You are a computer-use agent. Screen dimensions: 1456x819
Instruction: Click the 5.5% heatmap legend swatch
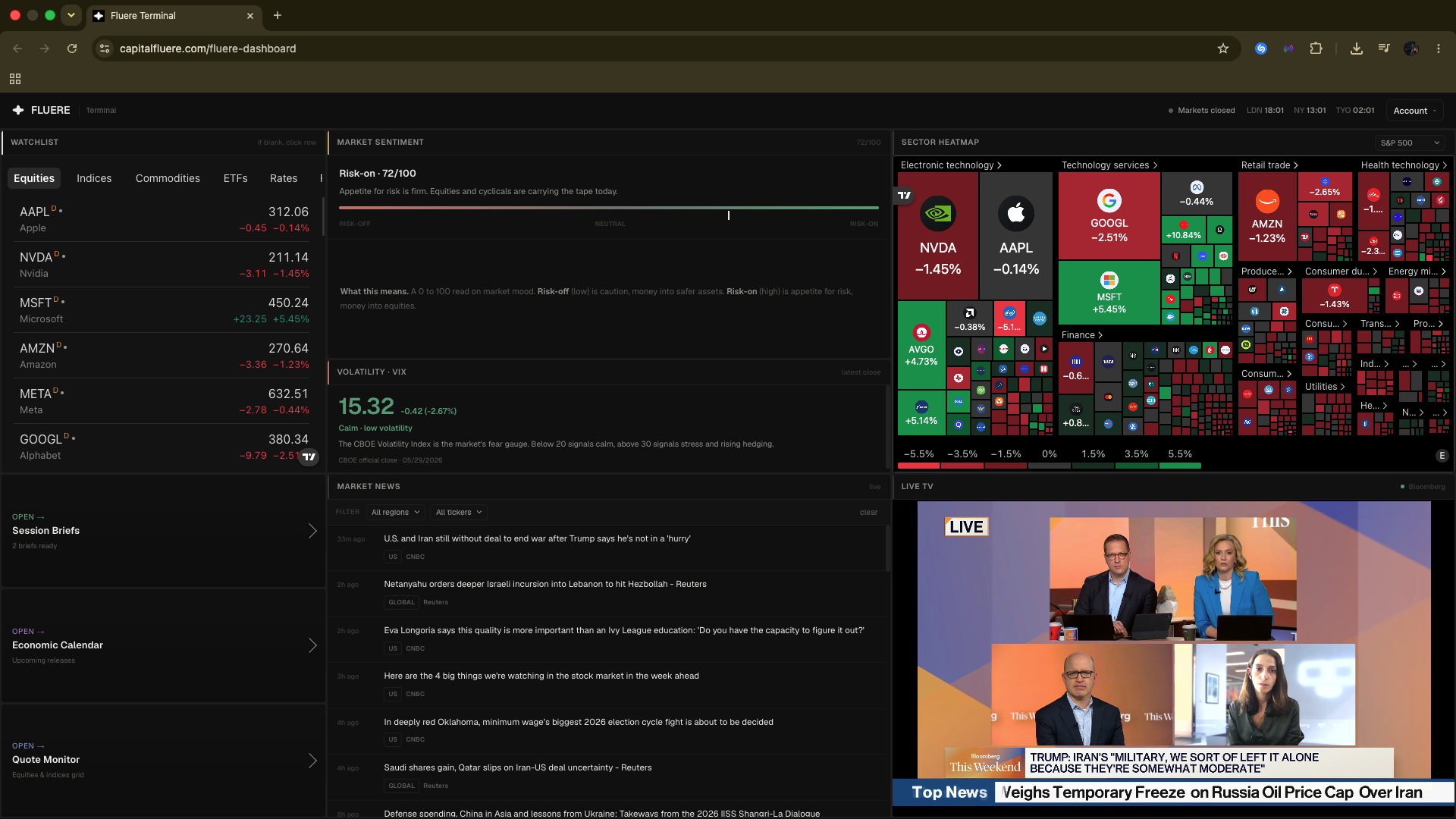coord(1180,466)
